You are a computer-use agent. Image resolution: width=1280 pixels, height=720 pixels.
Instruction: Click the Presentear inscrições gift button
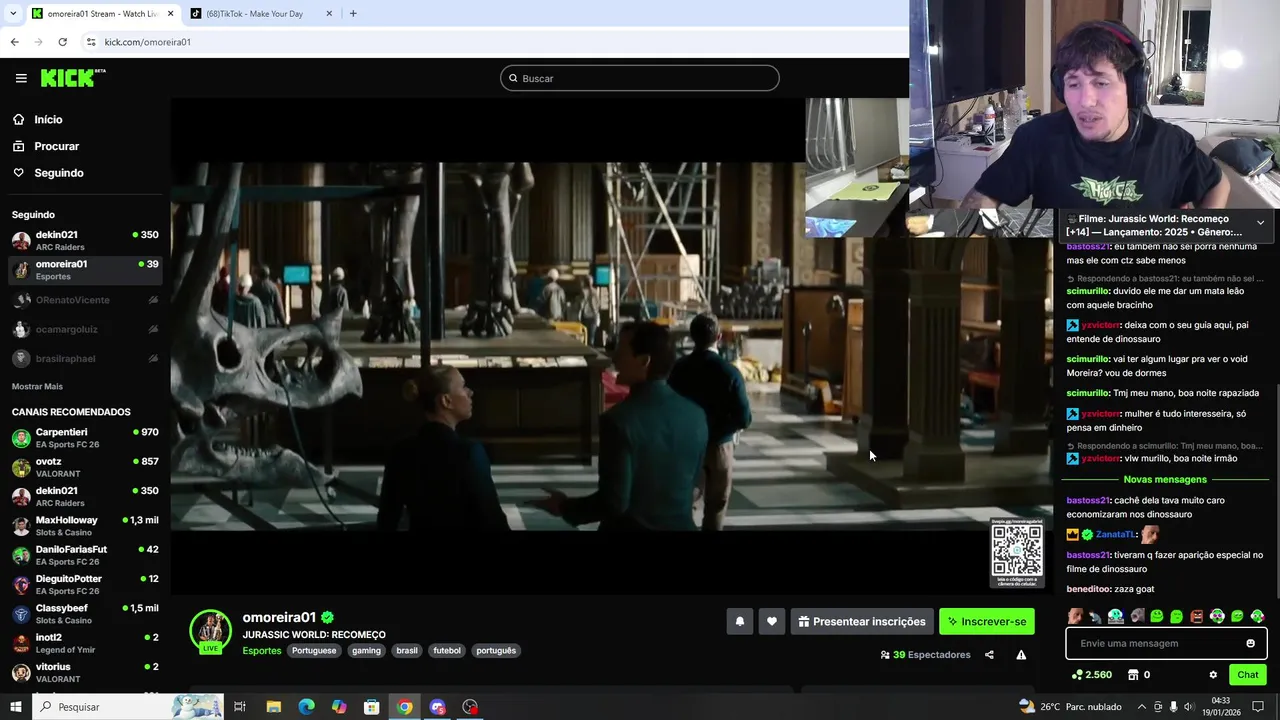point(862,621)
